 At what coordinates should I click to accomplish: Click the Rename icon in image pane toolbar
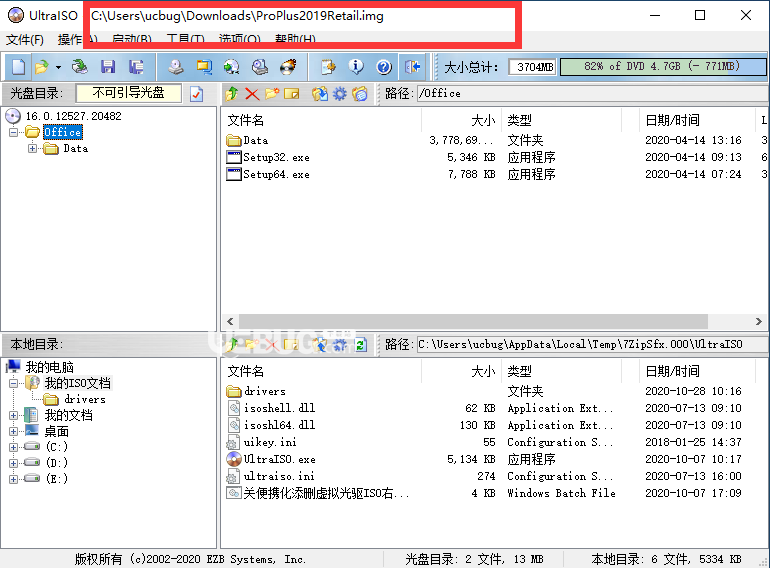[291, 93]
